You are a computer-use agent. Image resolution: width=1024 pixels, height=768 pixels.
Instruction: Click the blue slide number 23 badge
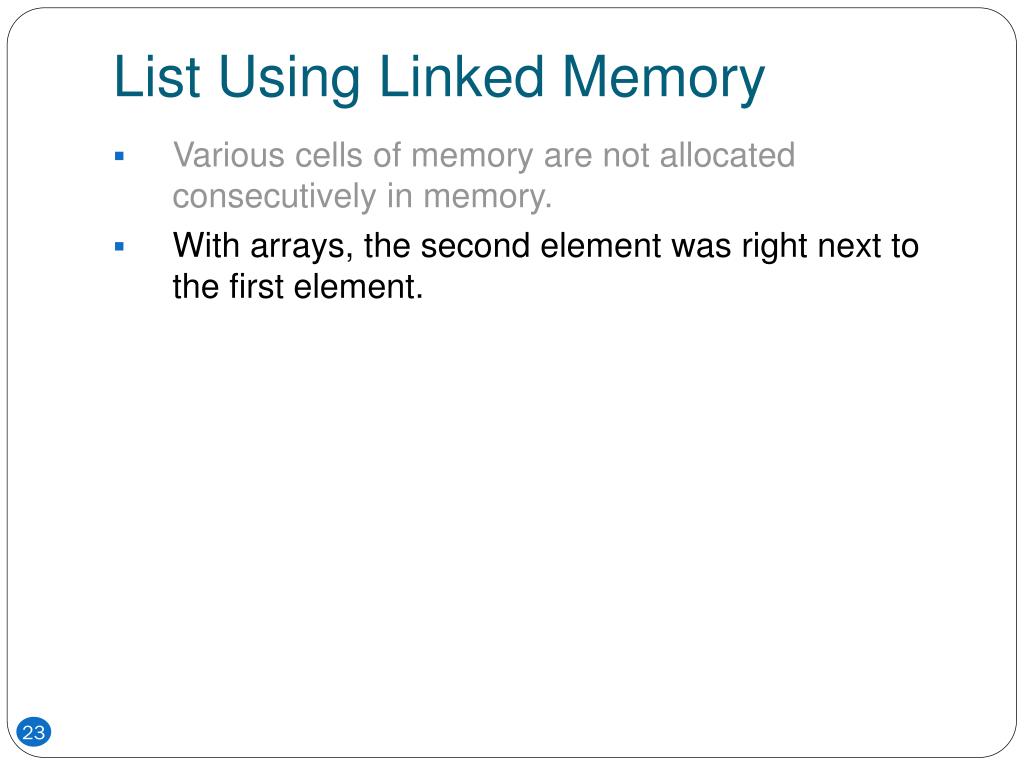click(33, 731)
